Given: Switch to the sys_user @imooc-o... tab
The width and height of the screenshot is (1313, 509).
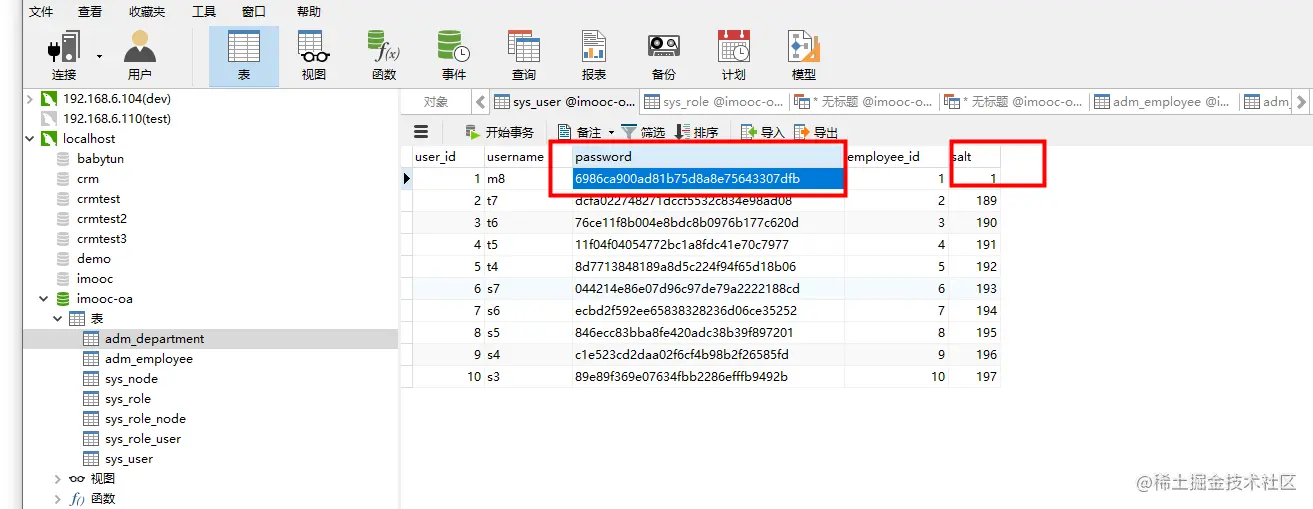Looking at the screenshot, I should (x=564, y=101).
